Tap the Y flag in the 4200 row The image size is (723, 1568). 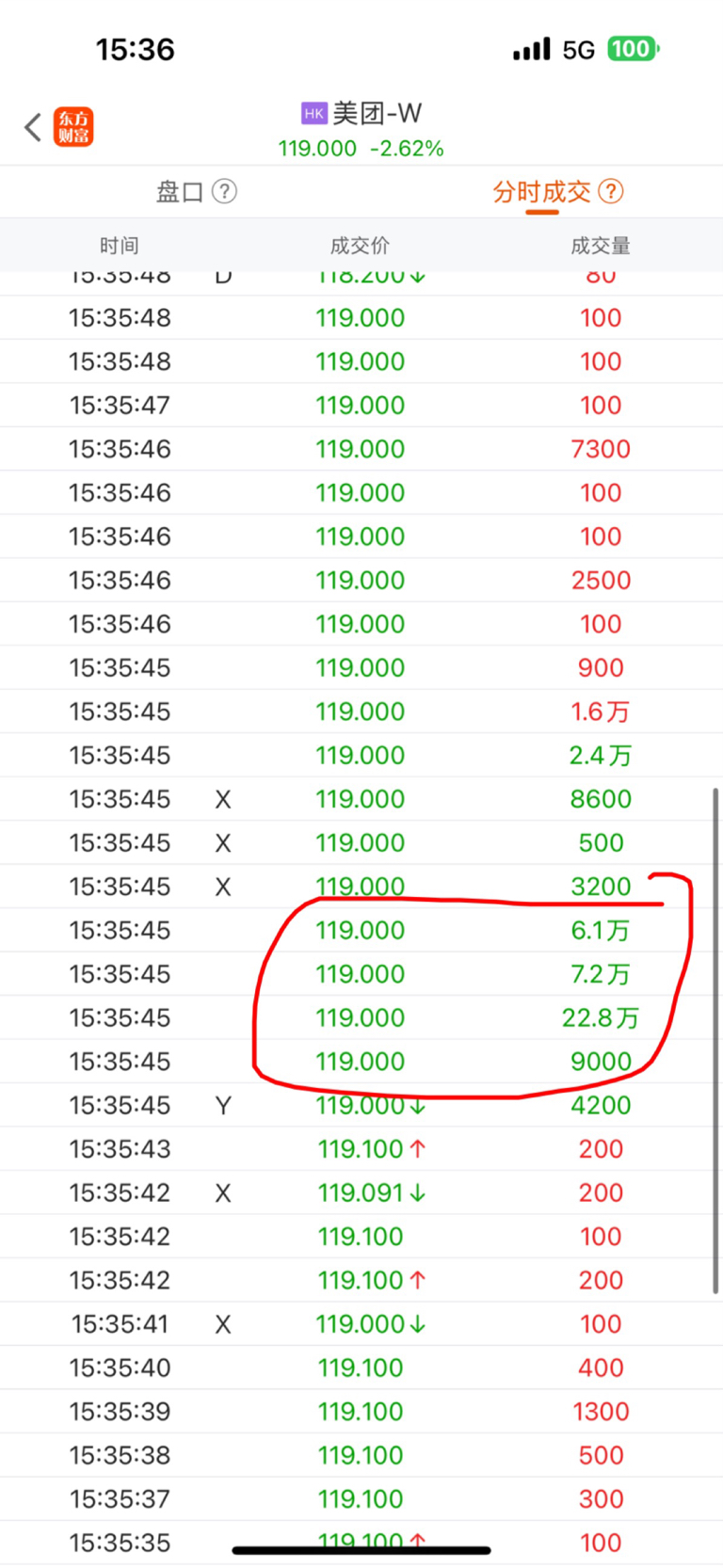point(223,1105)
